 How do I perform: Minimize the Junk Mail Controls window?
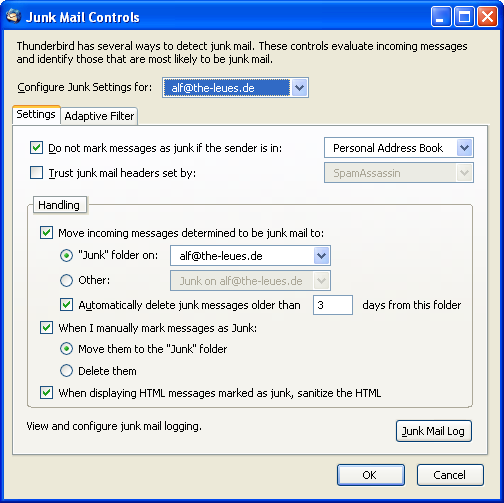click(441, 17)
